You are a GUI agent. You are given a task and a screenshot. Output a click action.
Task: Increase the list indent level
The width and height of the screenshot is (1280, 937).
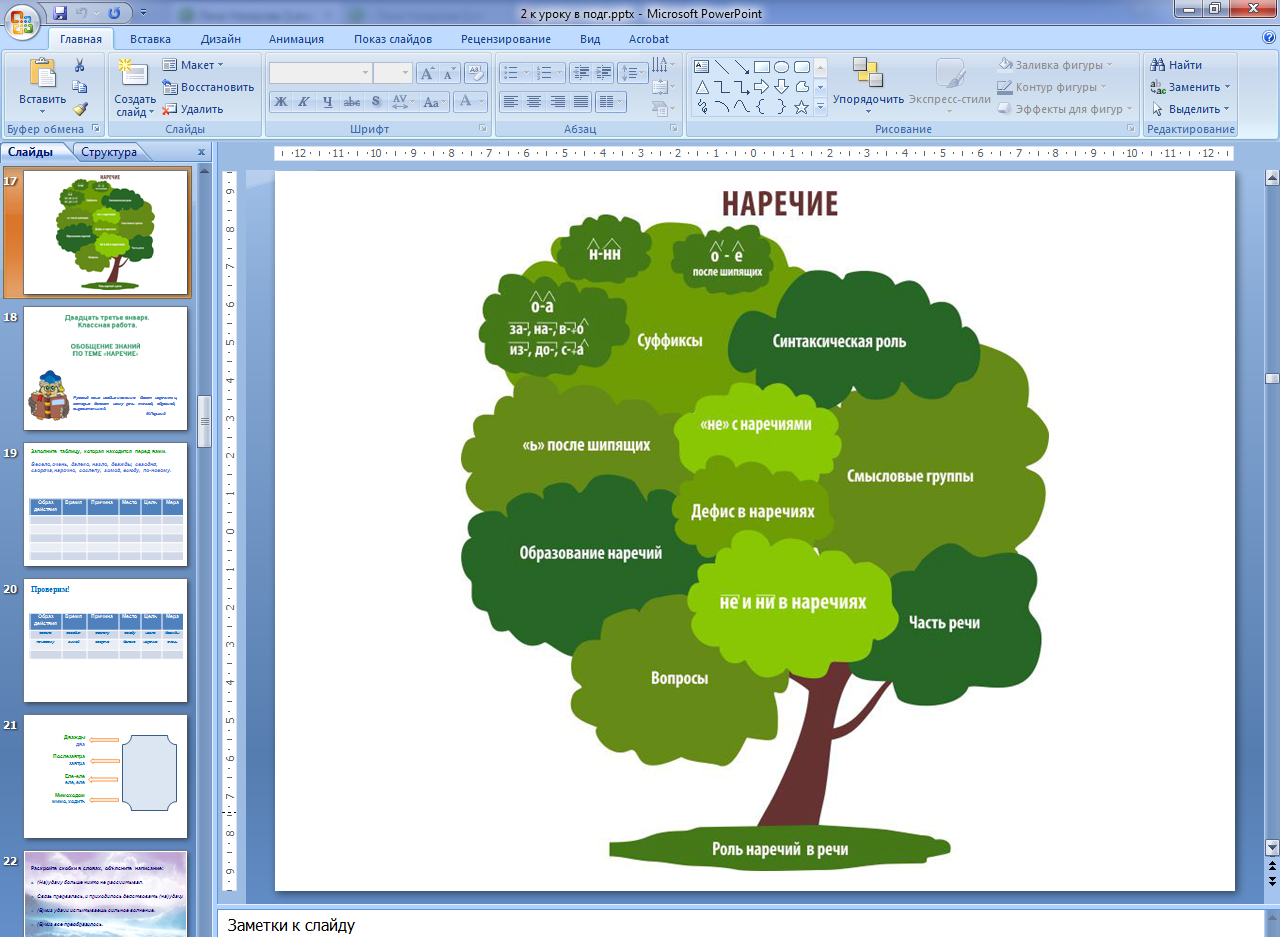pos(602,73)
